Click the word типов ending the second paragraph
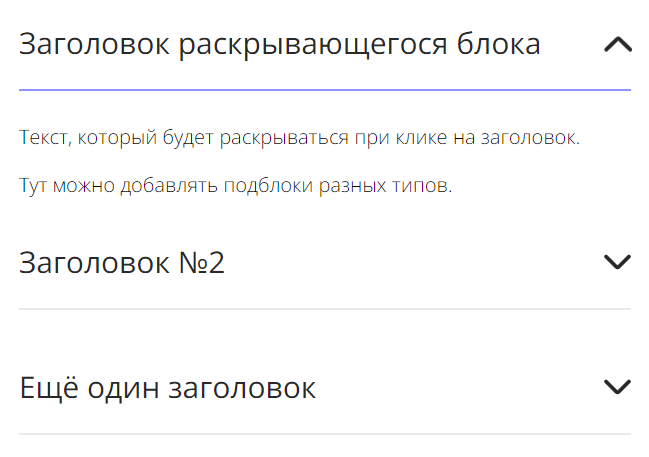The image size is (649, 457). point(426,186)
